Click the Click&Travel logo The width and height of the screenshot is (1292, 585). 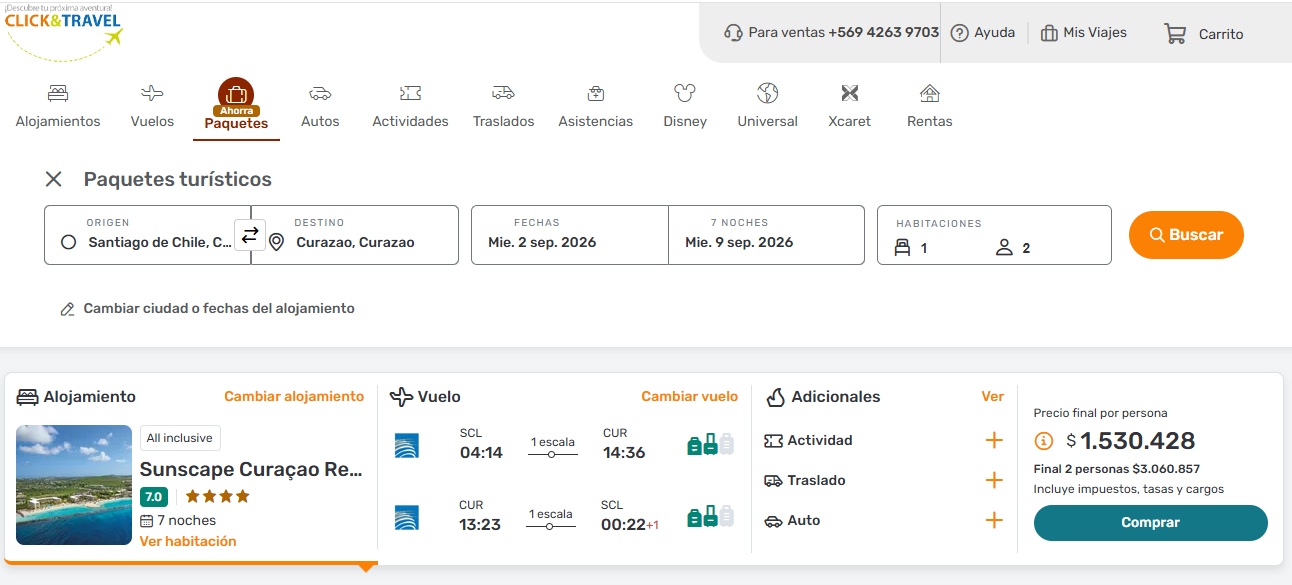point(64,28)
